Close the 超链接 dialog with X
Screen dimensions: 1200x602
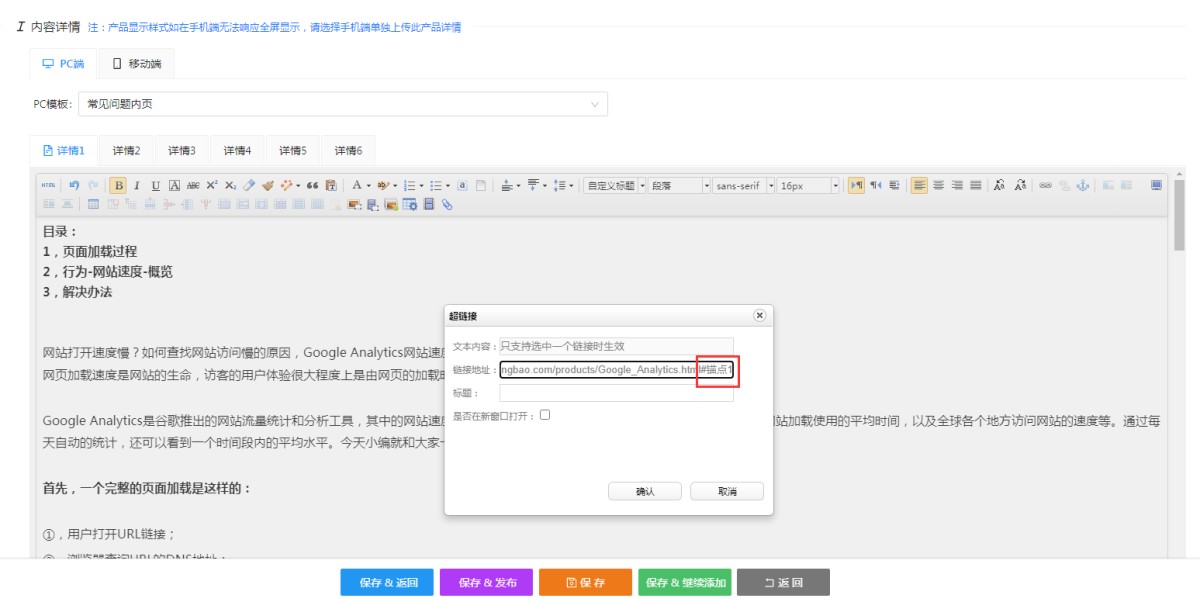(759, 316)
